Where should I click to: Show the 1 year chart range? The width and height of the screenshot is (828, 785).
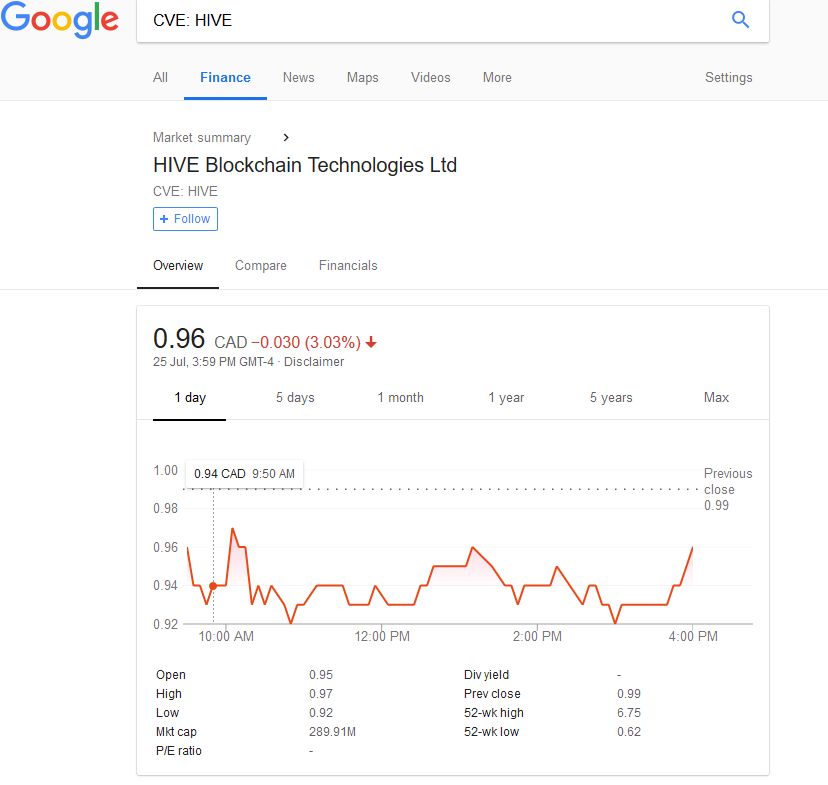pos(506,398)
